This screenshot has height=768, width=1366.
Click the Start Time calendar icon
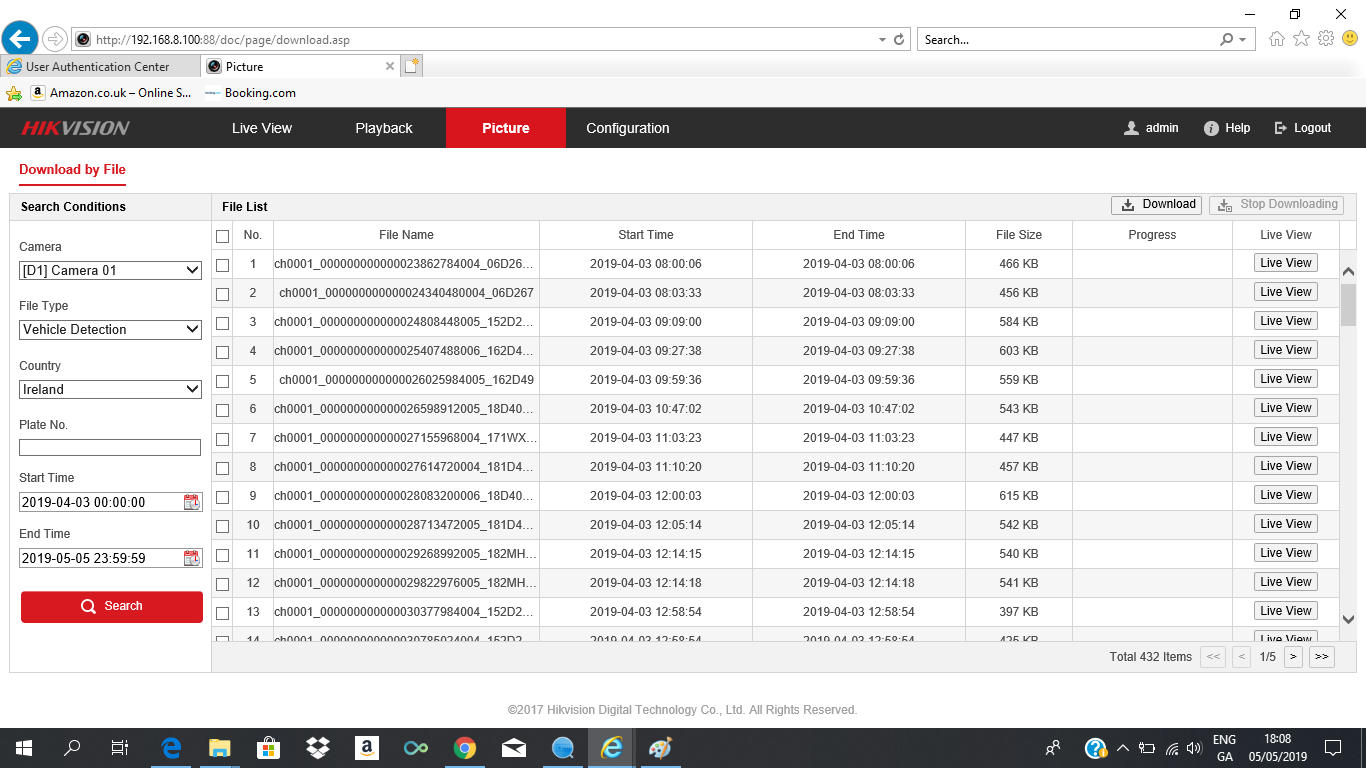(192, 502)
